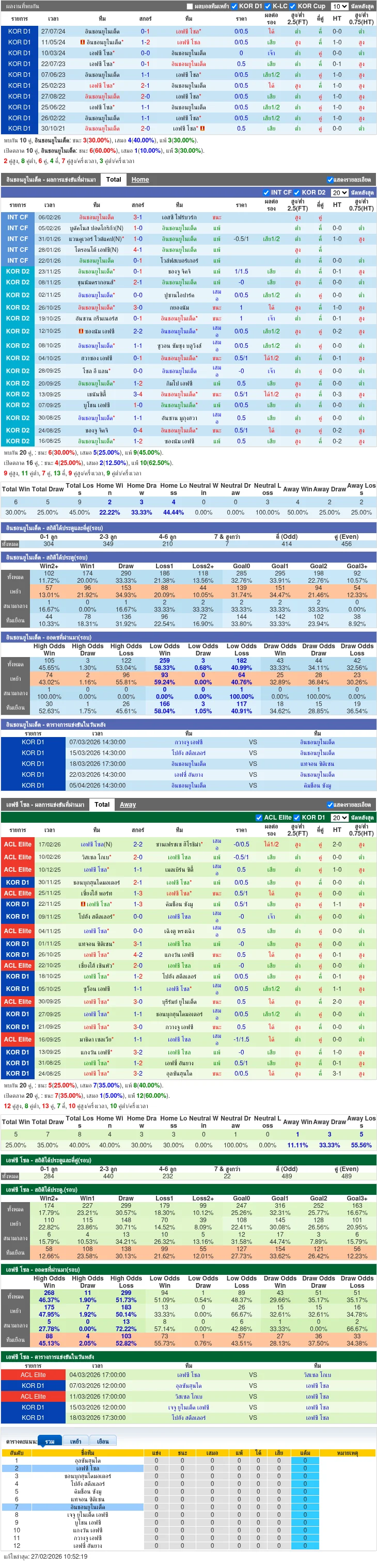Click the KOR D1 badge on 07/03/2026 14:30 fixture
377x1568 pixels.
33,742
